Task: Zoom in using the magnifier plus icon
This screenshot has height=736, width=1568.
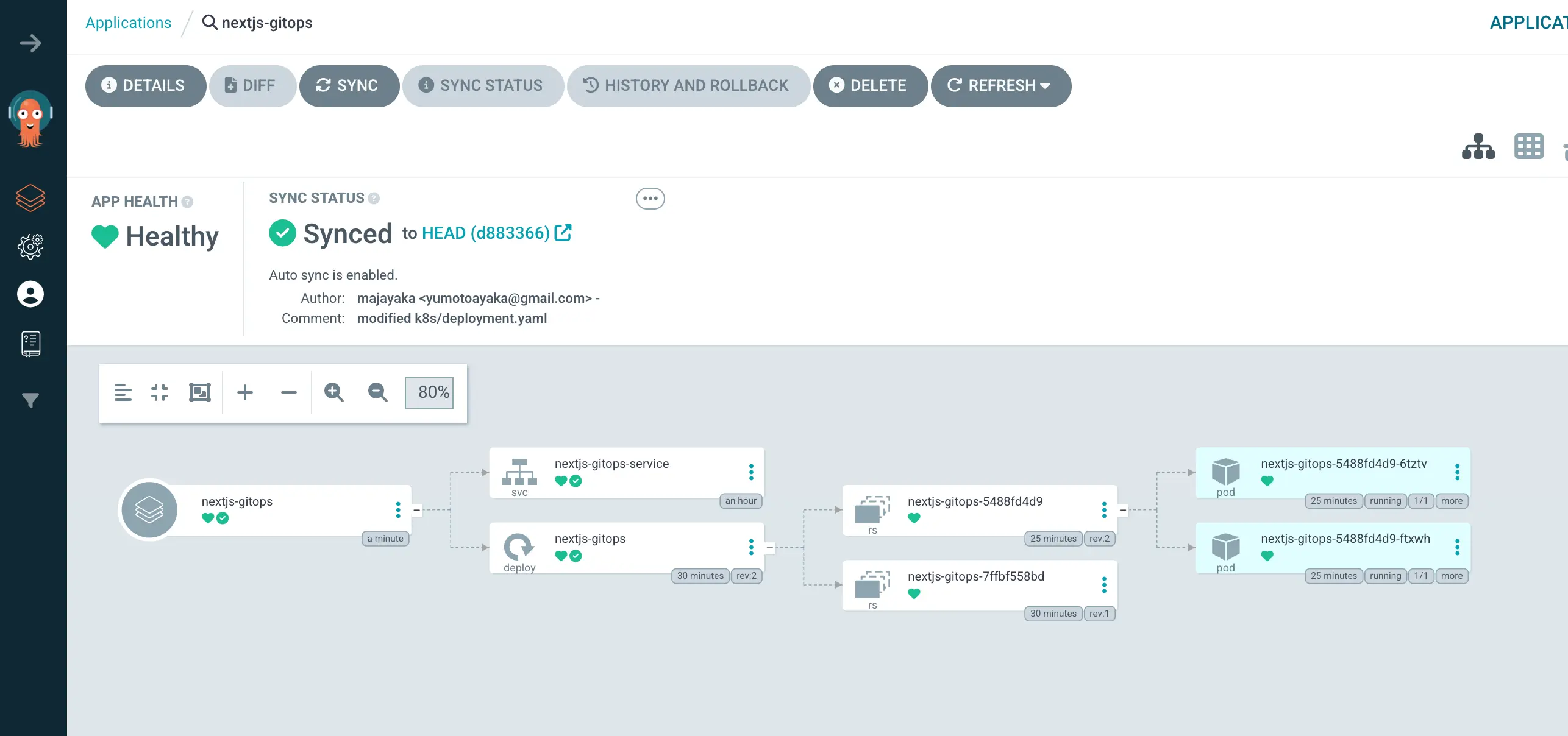Action: tap(333, 392)
